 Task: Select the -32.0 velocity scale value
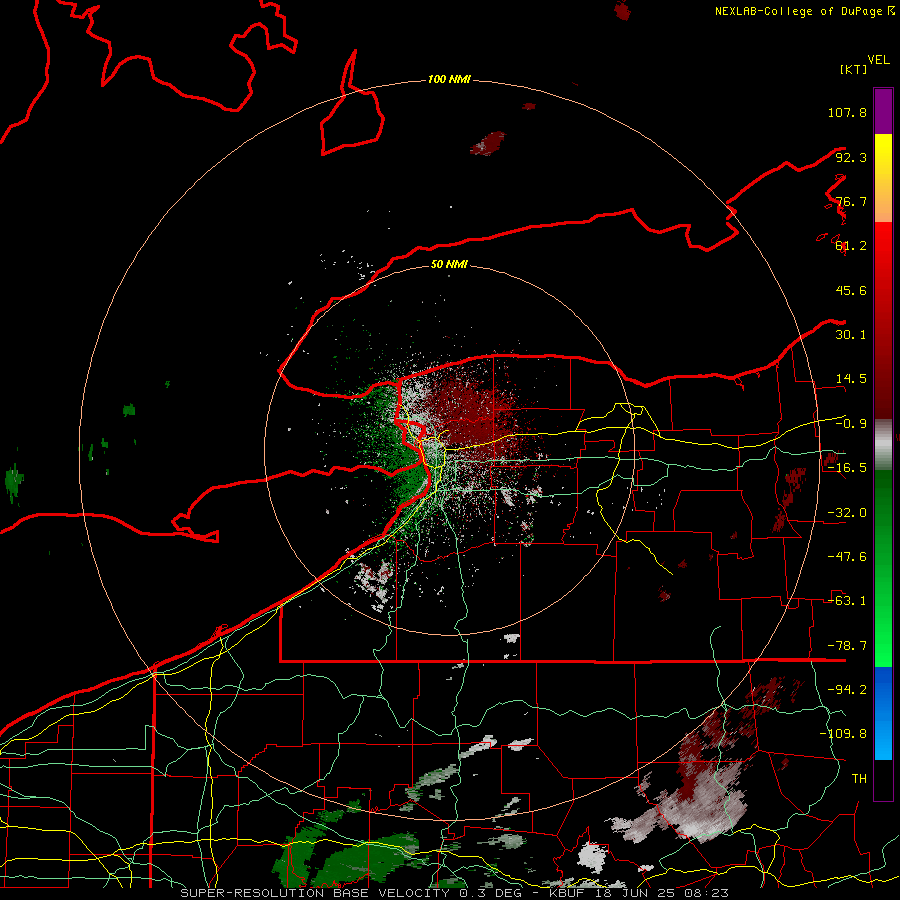(x=847, y=513)
